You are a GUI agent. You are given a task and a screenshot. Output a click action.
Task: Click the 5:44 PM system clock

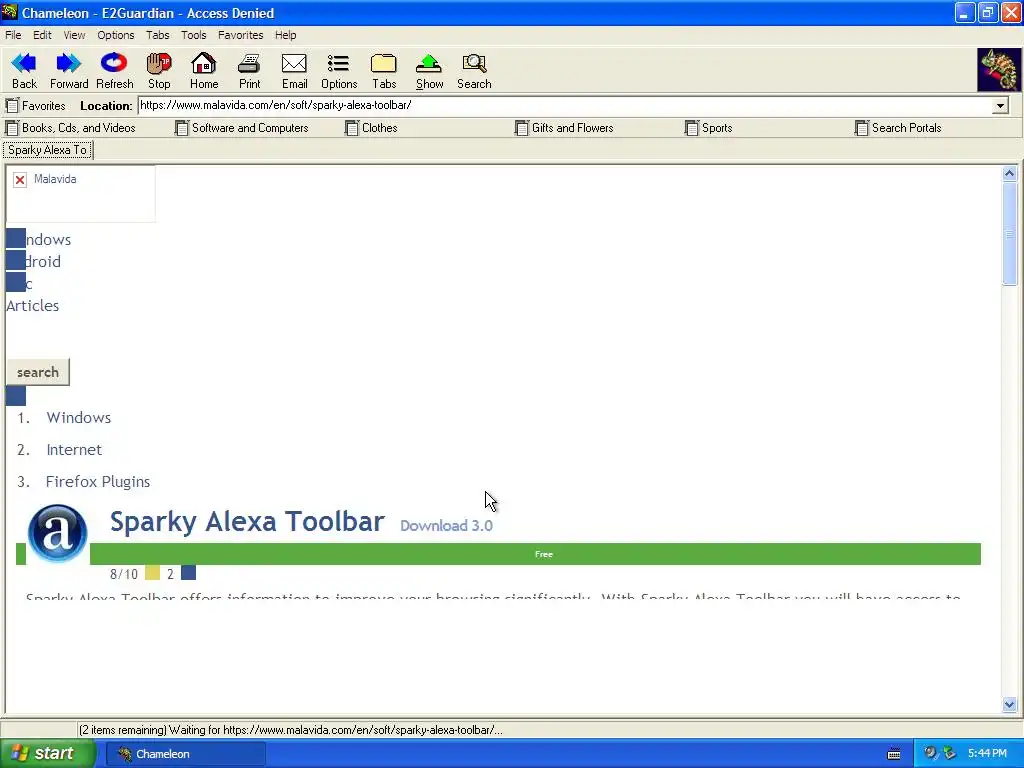(x=987, y=754)
